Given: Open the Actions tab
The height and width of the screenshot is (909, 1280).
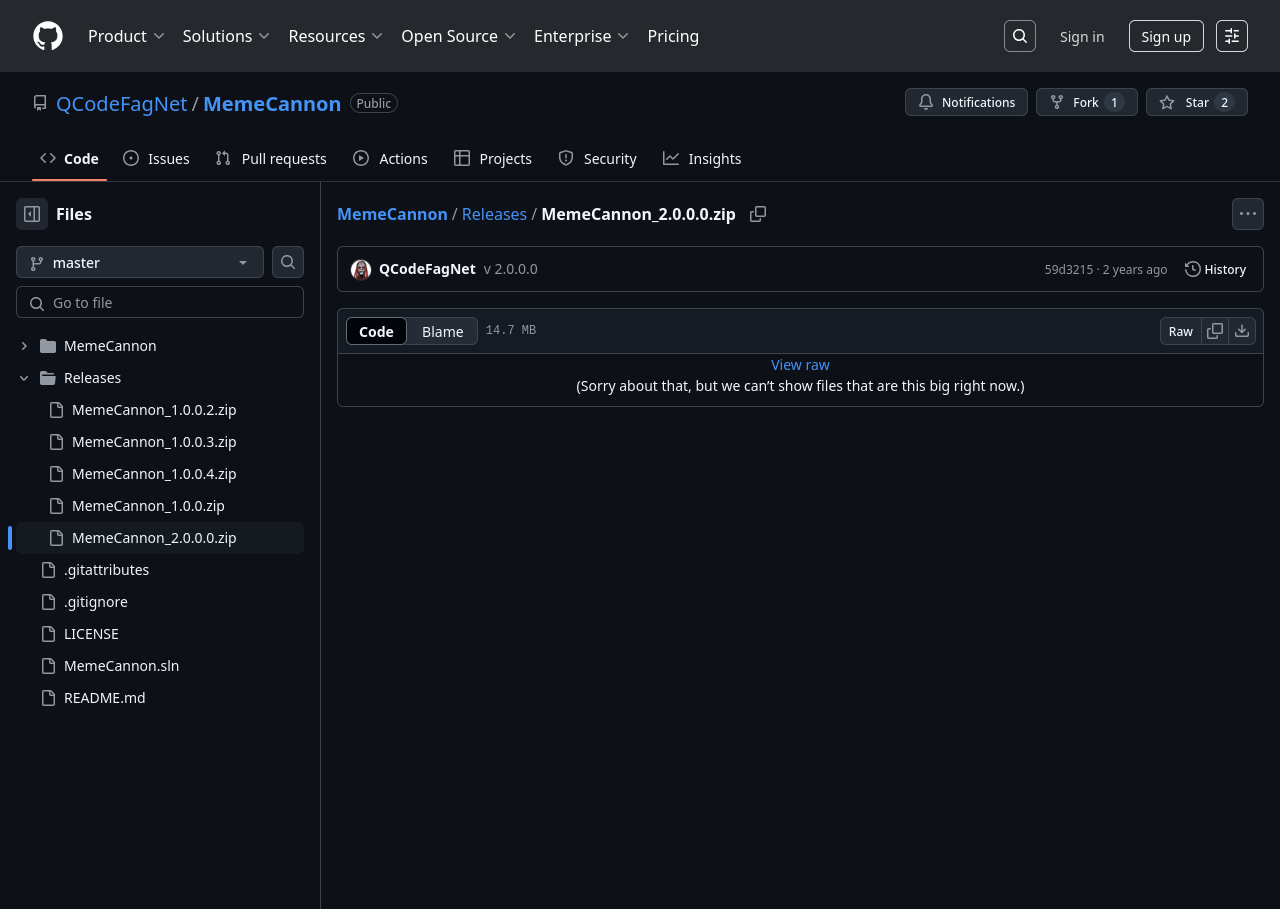Looking at the screenshot, I should point(390,158).
